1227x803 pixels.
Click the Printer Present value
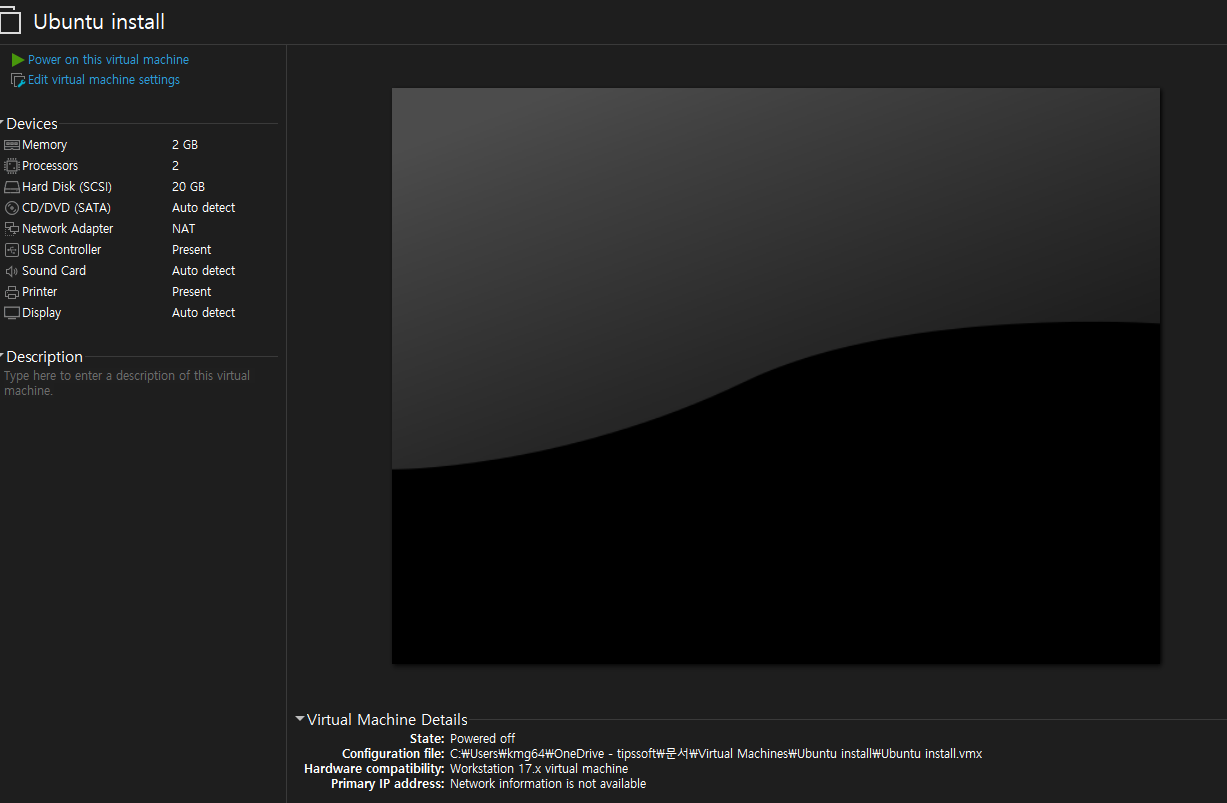(192, 292)
